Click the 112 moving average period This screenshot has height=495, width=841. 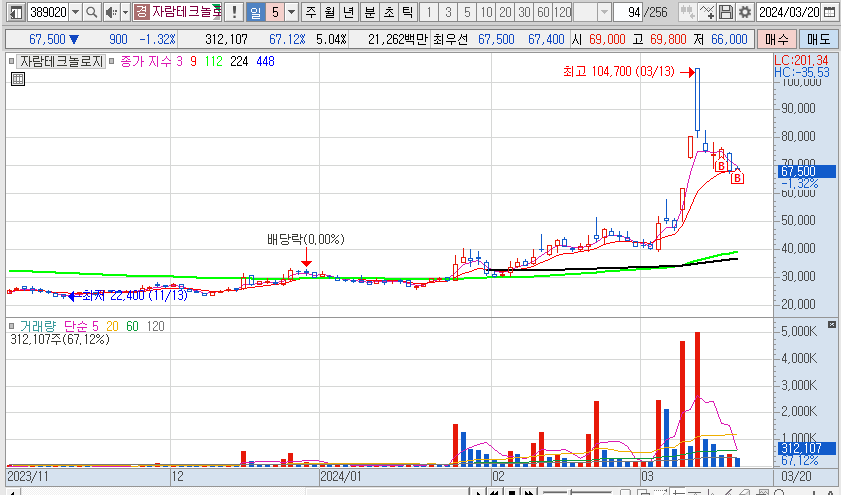click(x=213, y=62)
